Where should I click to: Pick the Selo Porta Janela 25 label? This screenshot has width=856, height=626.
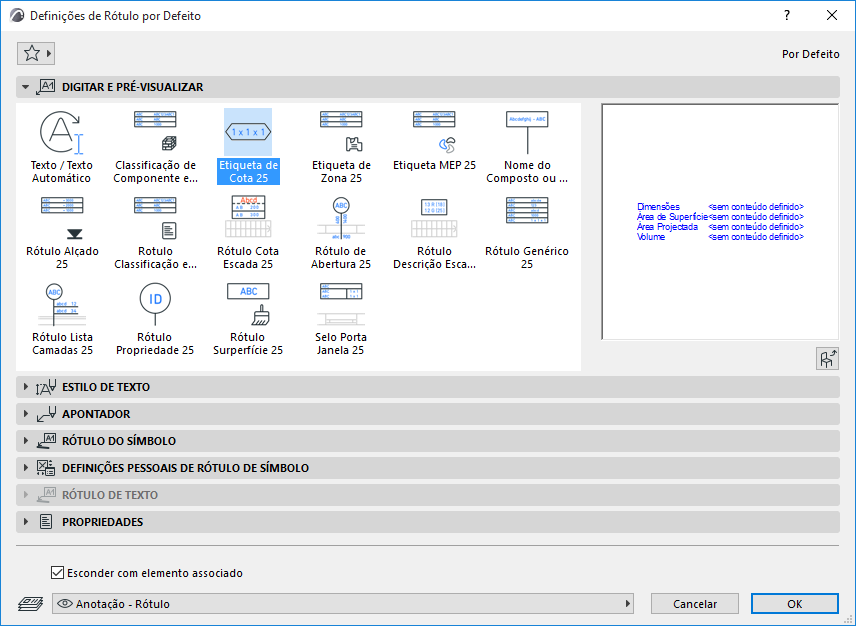point(341,319)
